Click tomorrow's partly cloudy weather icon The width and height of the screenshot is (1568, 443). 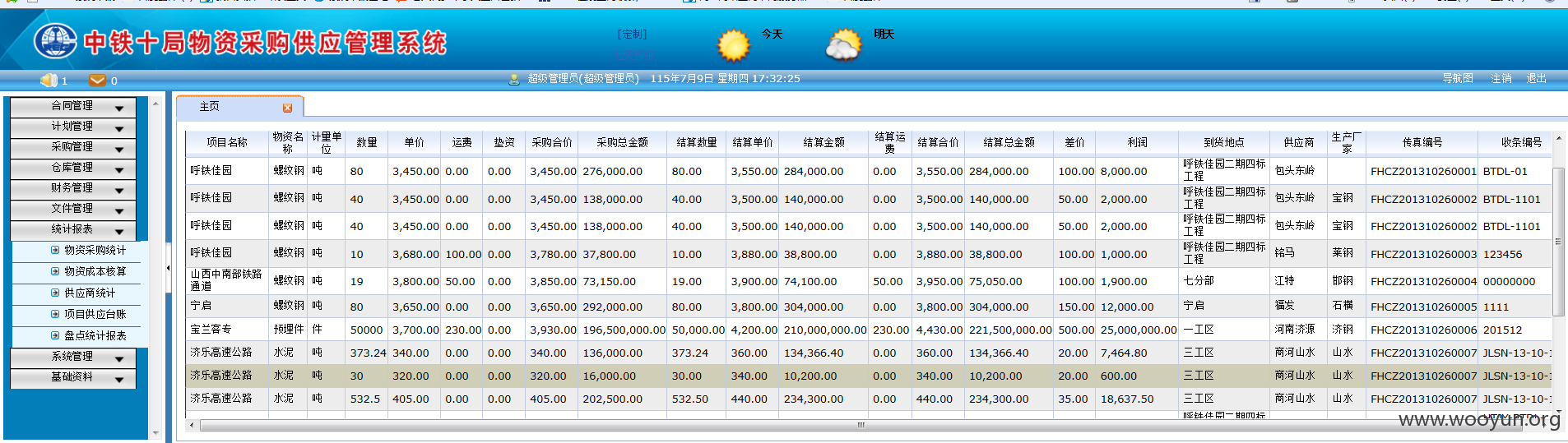(x=844, y=45)
